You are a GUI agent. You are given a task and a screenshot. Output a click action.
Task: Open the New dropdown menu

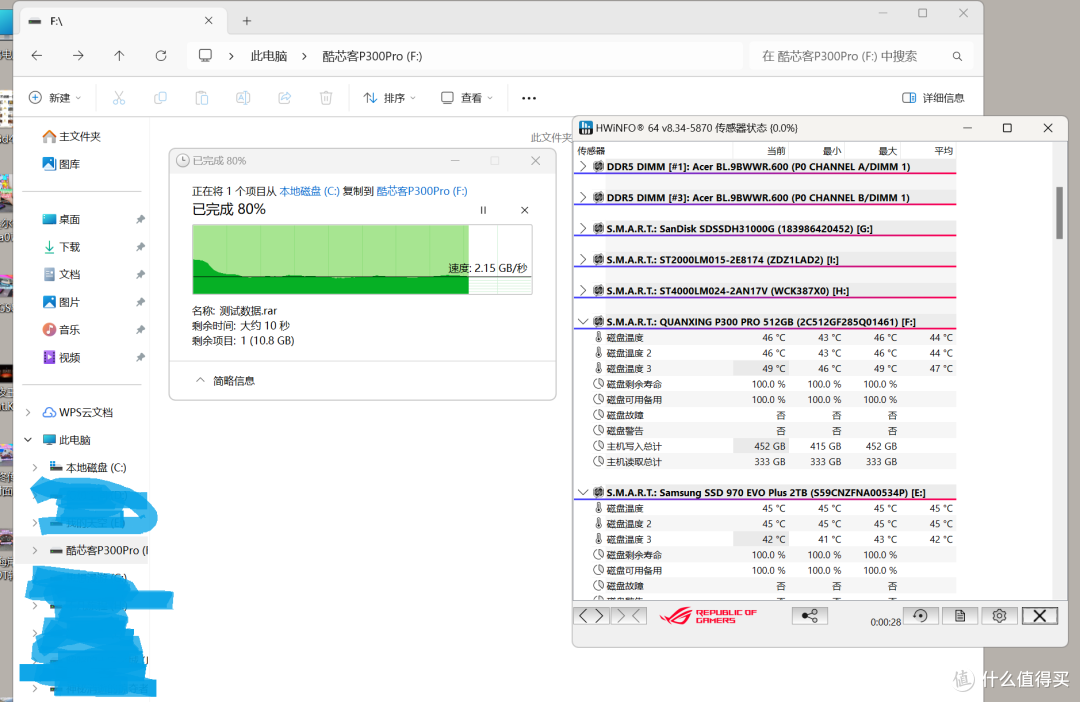[55, 98]
